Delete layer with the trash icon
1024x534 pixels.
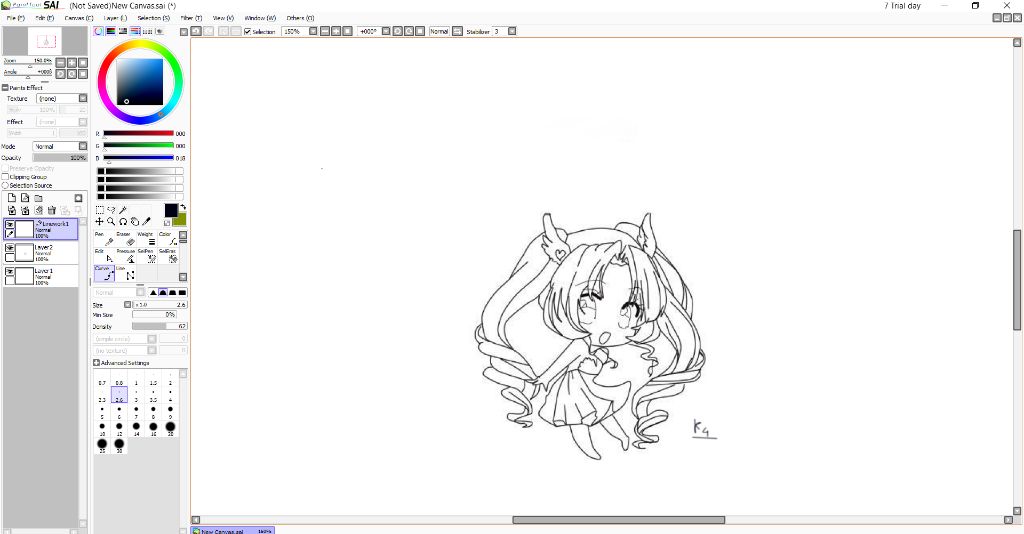tap(52, 210)
